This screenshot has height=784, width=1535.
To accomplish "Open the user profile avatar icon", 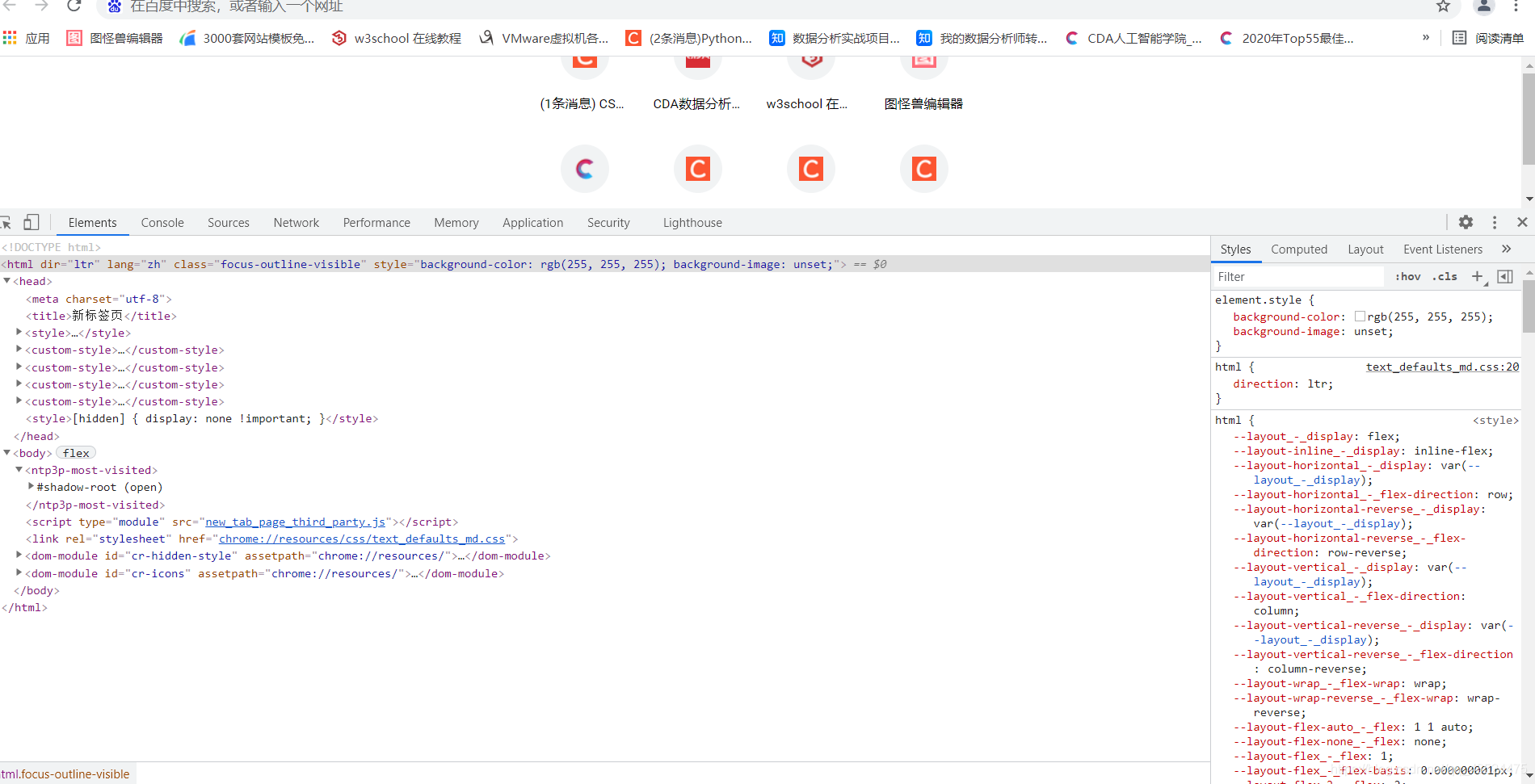I will click(x=1483, y=6).
